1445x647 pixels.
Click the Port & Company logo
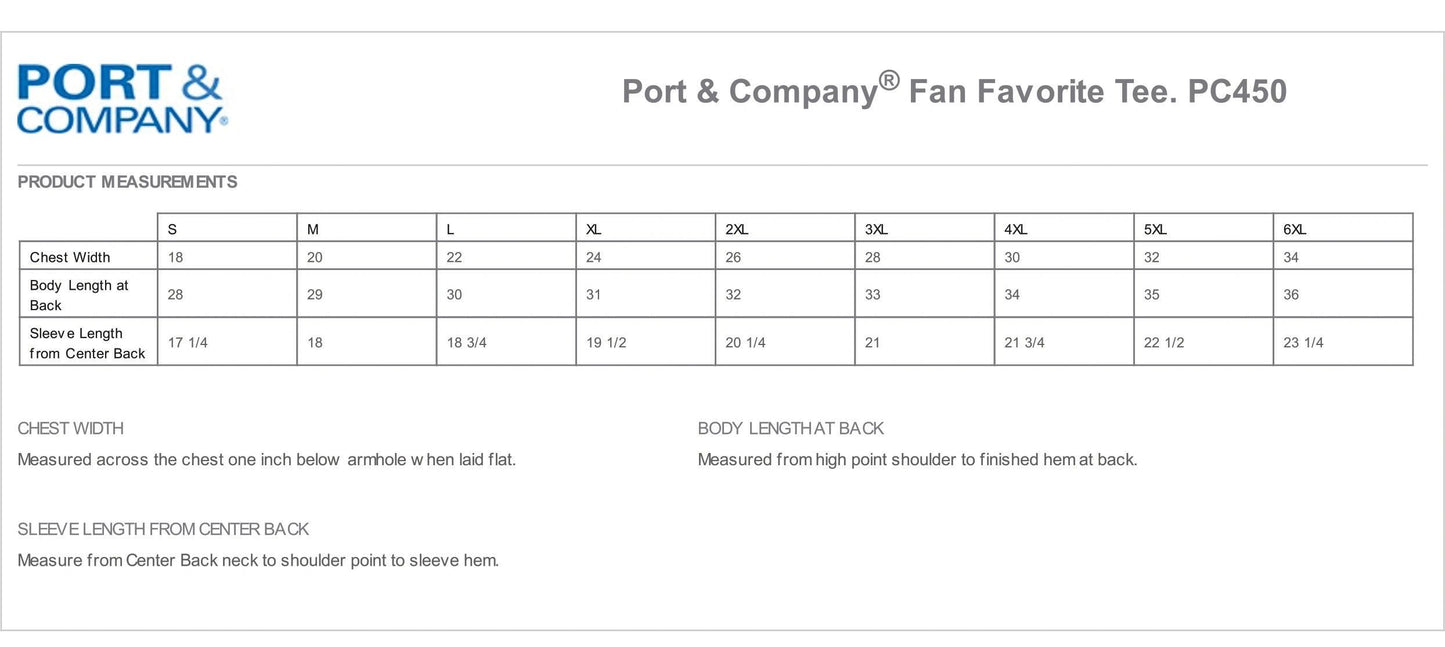coord(122,98)
